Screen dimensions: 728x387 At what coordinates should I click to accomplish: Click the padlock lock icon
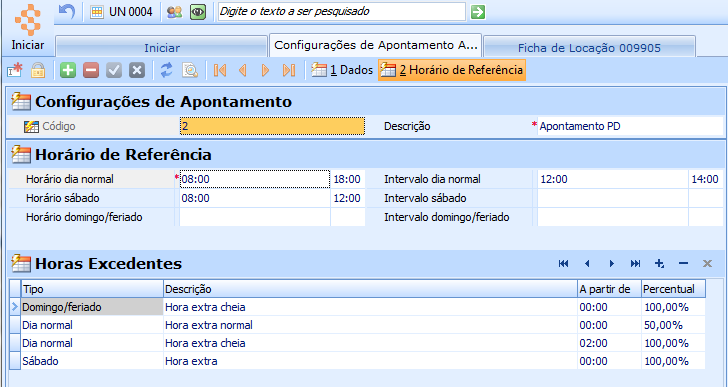tap(38, 70)
